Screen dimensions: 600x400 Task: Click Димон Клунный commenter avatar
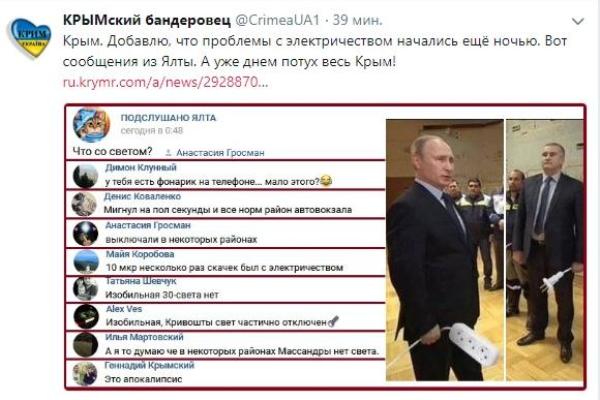click(85, 176)
